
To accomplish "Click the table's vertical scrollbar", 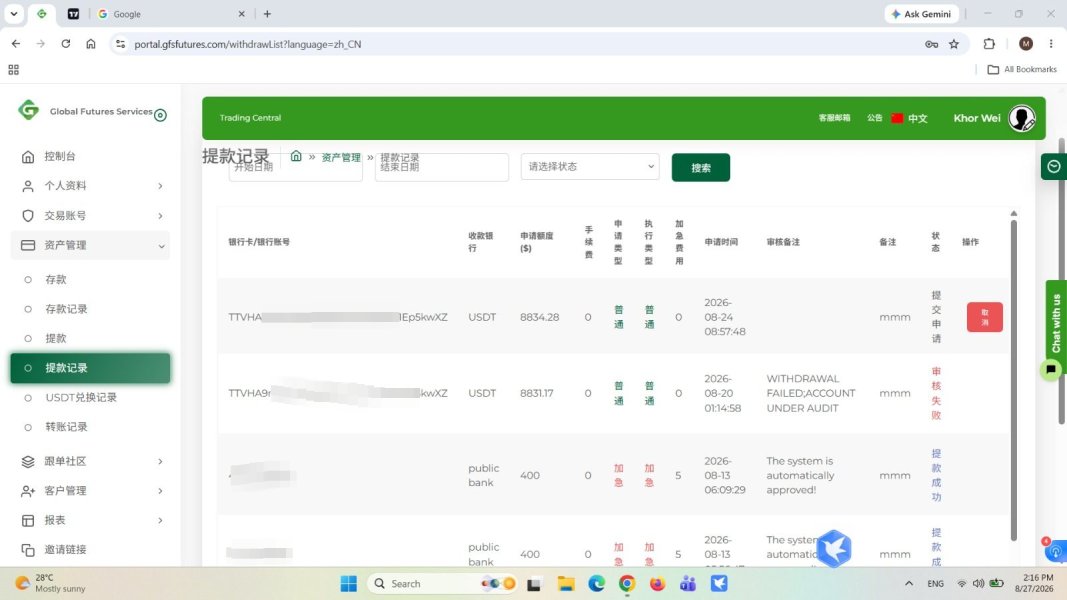I will coord(1013,378).
